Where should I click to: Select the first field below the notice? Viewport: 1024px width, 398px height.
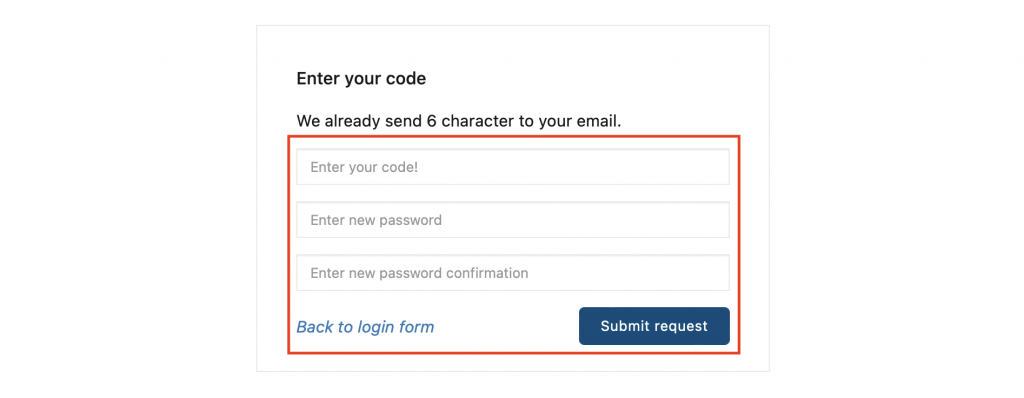coord(513,167)
